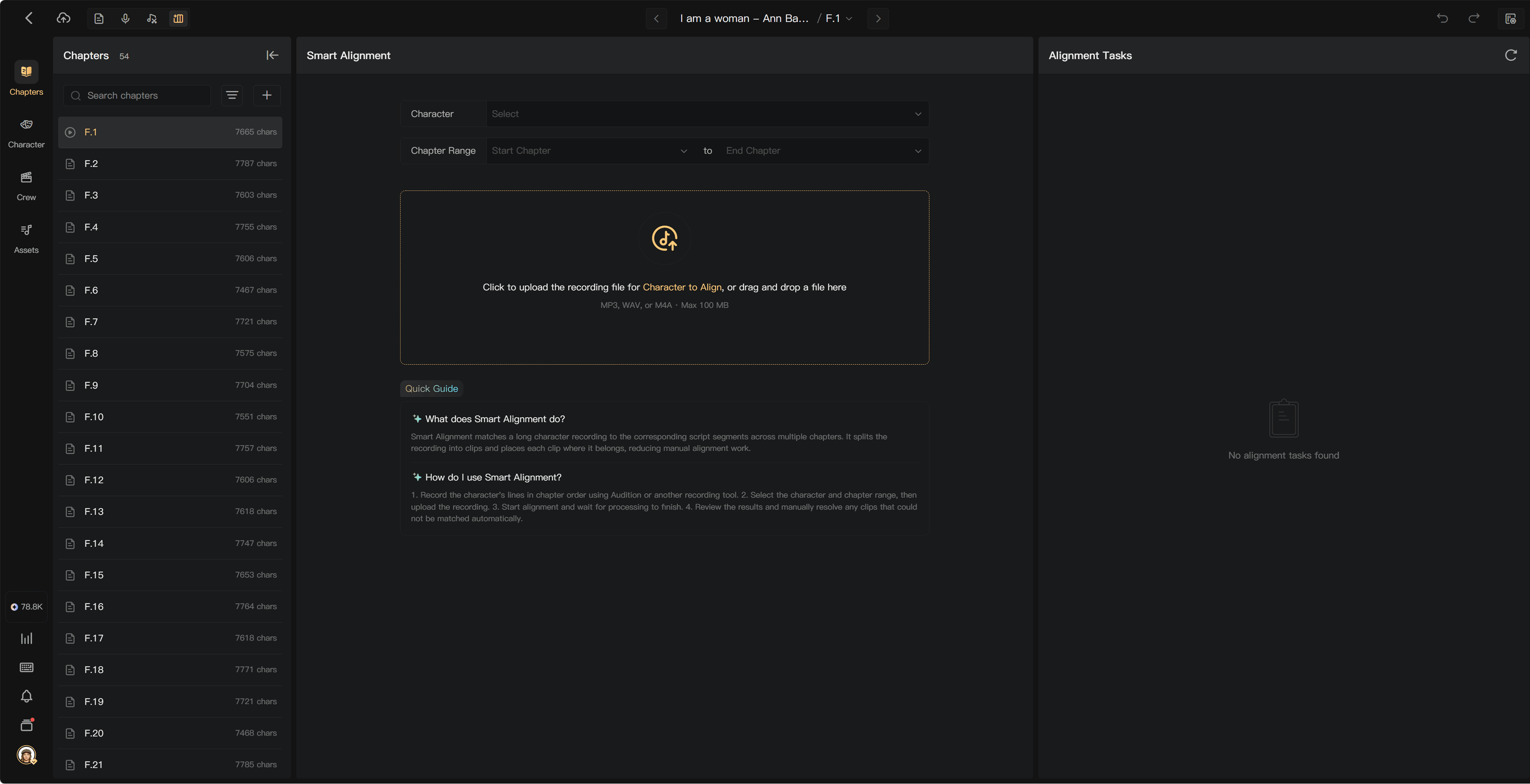Click the audio upload icon in drop zone

coord(665,238)
